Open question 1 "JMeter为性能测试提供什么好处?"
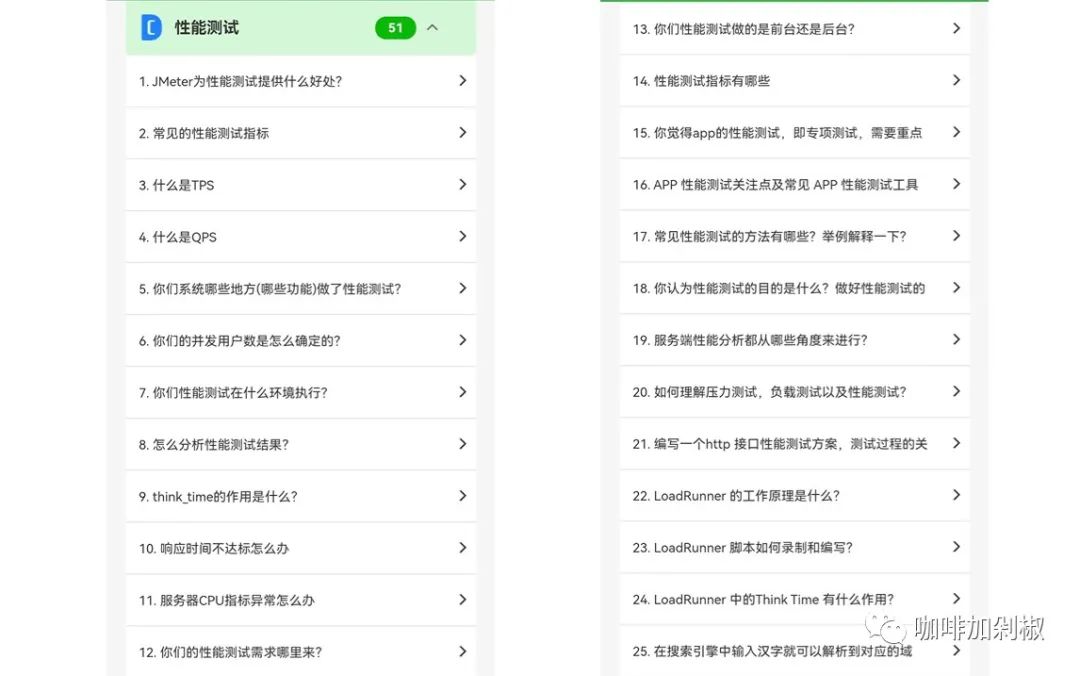The image size is (1080, 676). click(x=301, y=81)
